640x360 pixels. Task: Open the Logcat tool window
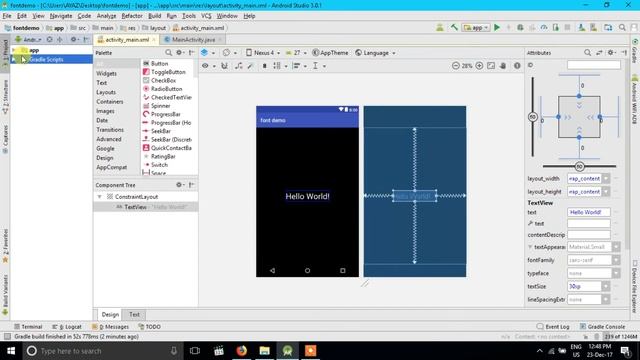coord(67,327)
